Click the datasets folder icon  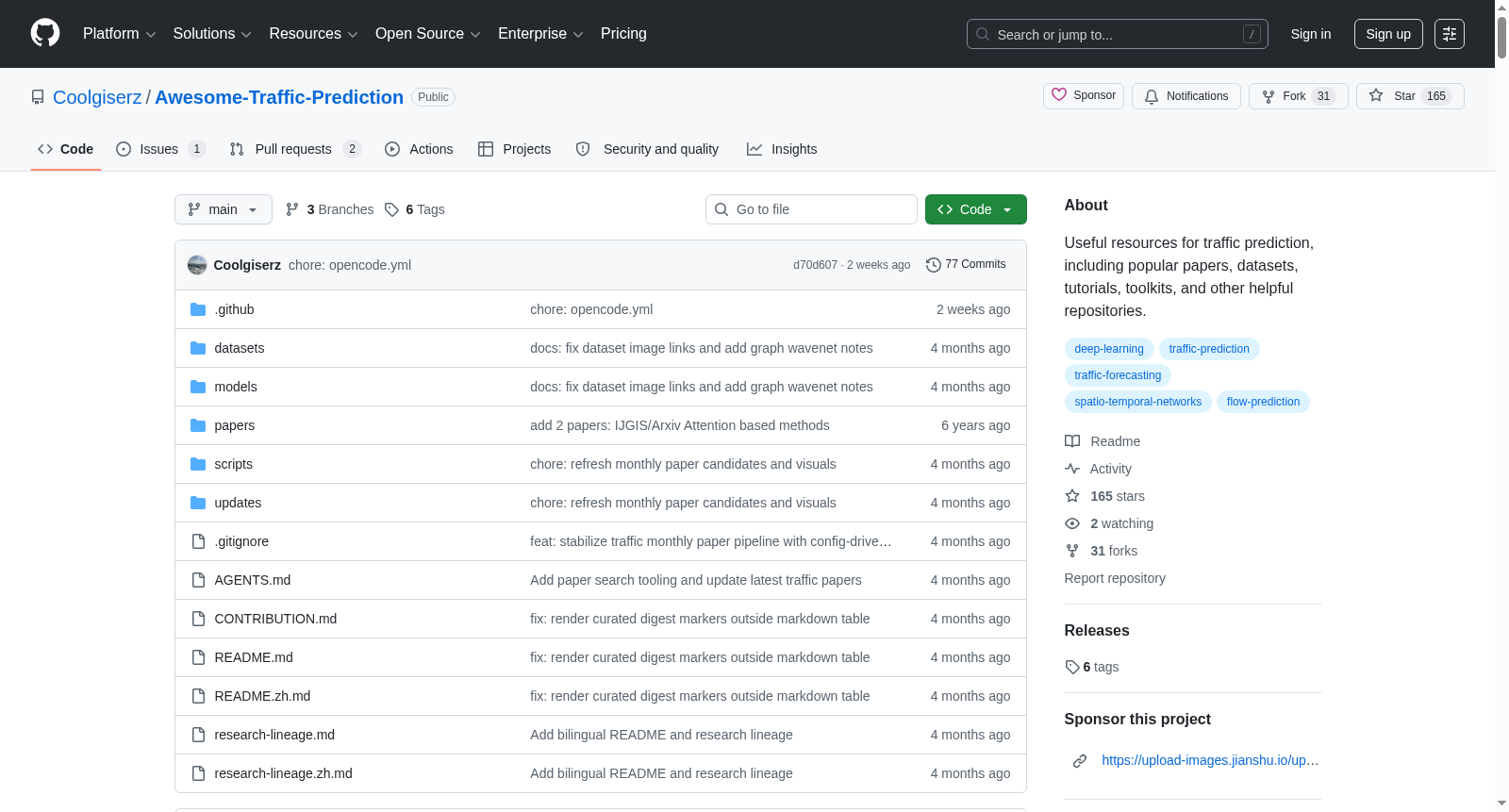point(198,348)
